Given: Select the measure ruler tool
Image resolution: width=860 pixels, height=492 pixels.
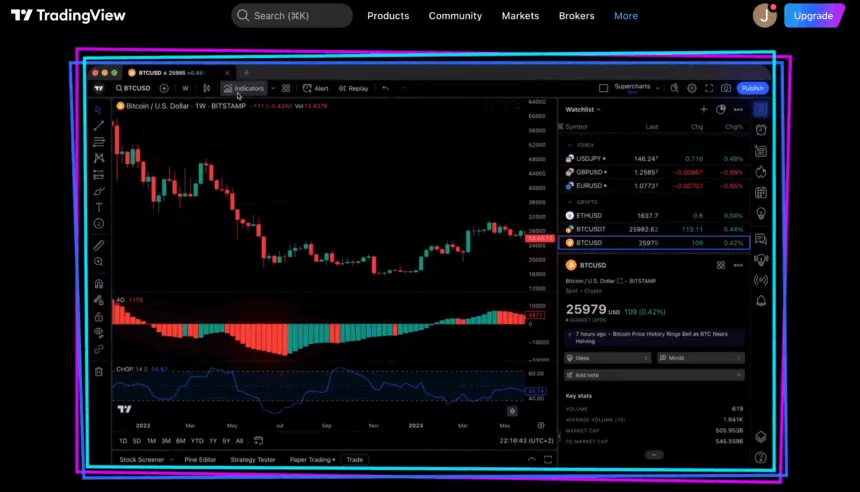Looking at the screenshot, I should point(99,245).
